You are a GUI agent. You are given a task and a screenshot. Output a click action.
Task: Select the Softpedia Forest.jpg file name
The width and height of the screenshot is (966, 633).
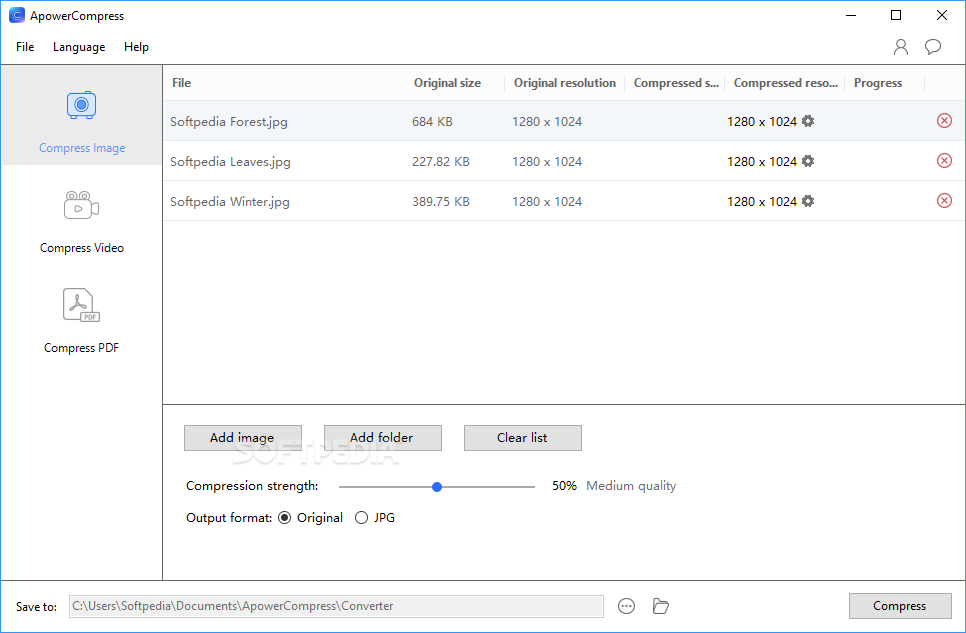(229, 121)
